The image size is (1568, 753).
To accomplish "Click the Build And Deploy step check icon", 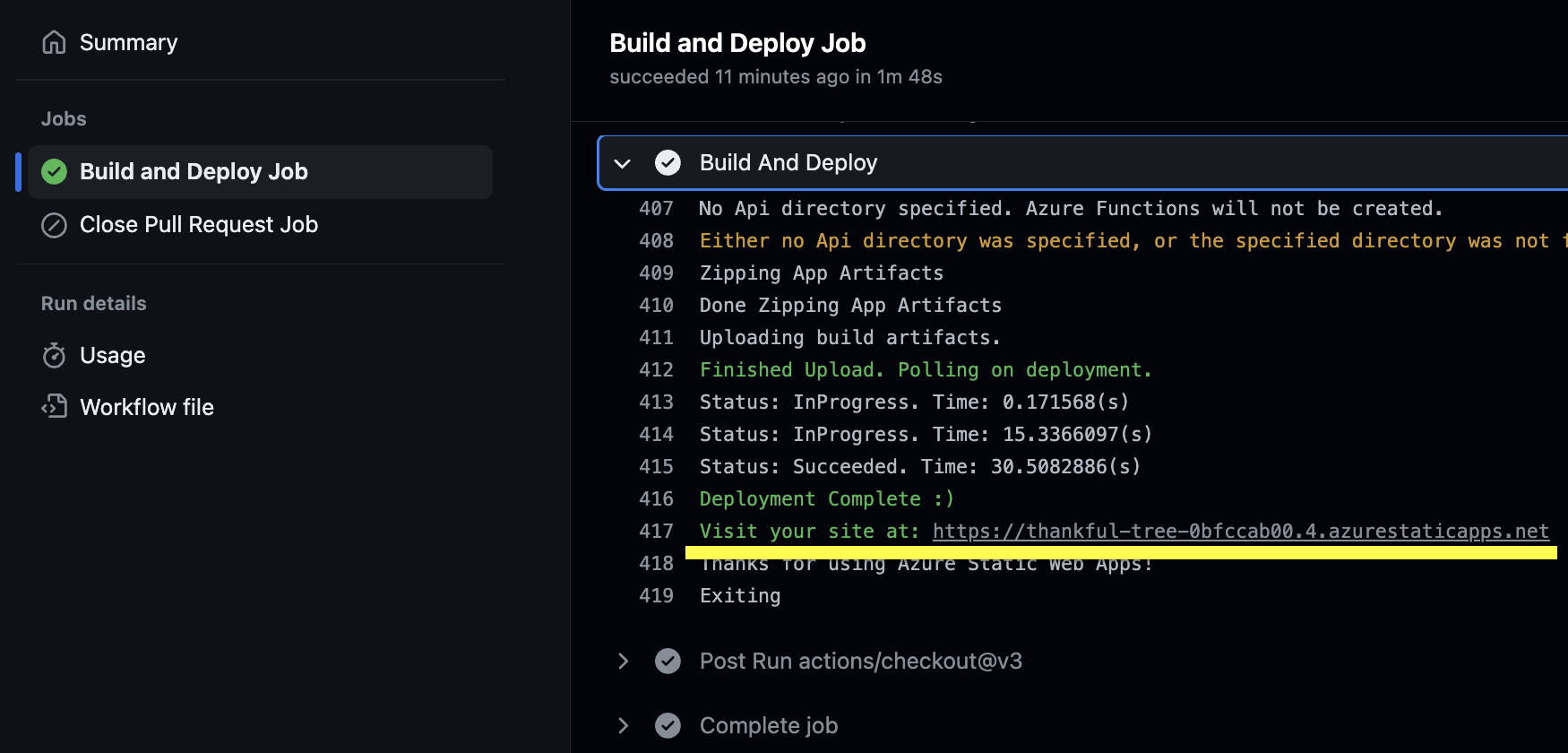I will pos(668,162).
